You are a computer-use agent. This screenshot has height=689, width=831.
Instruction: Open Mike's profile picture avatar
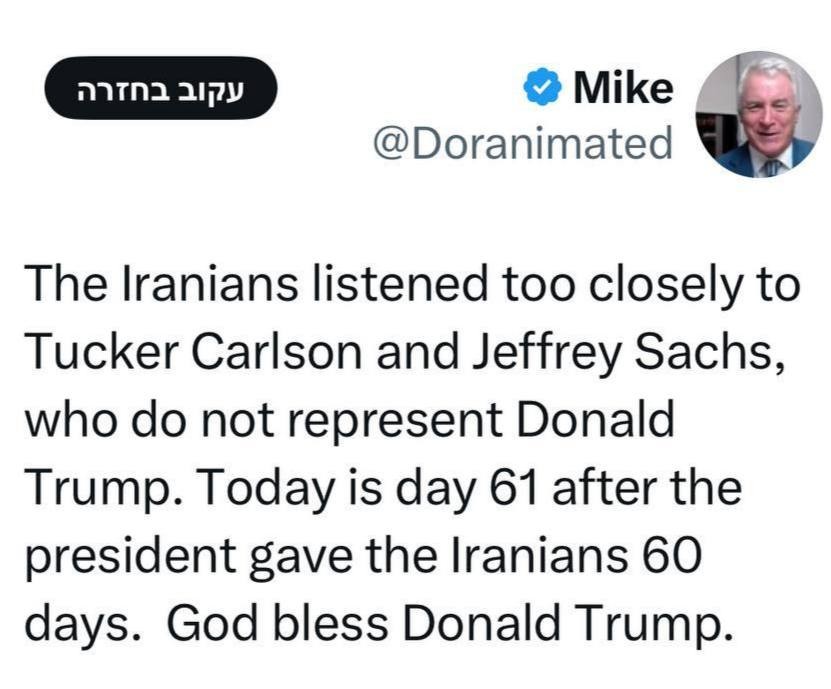[759, 114]
